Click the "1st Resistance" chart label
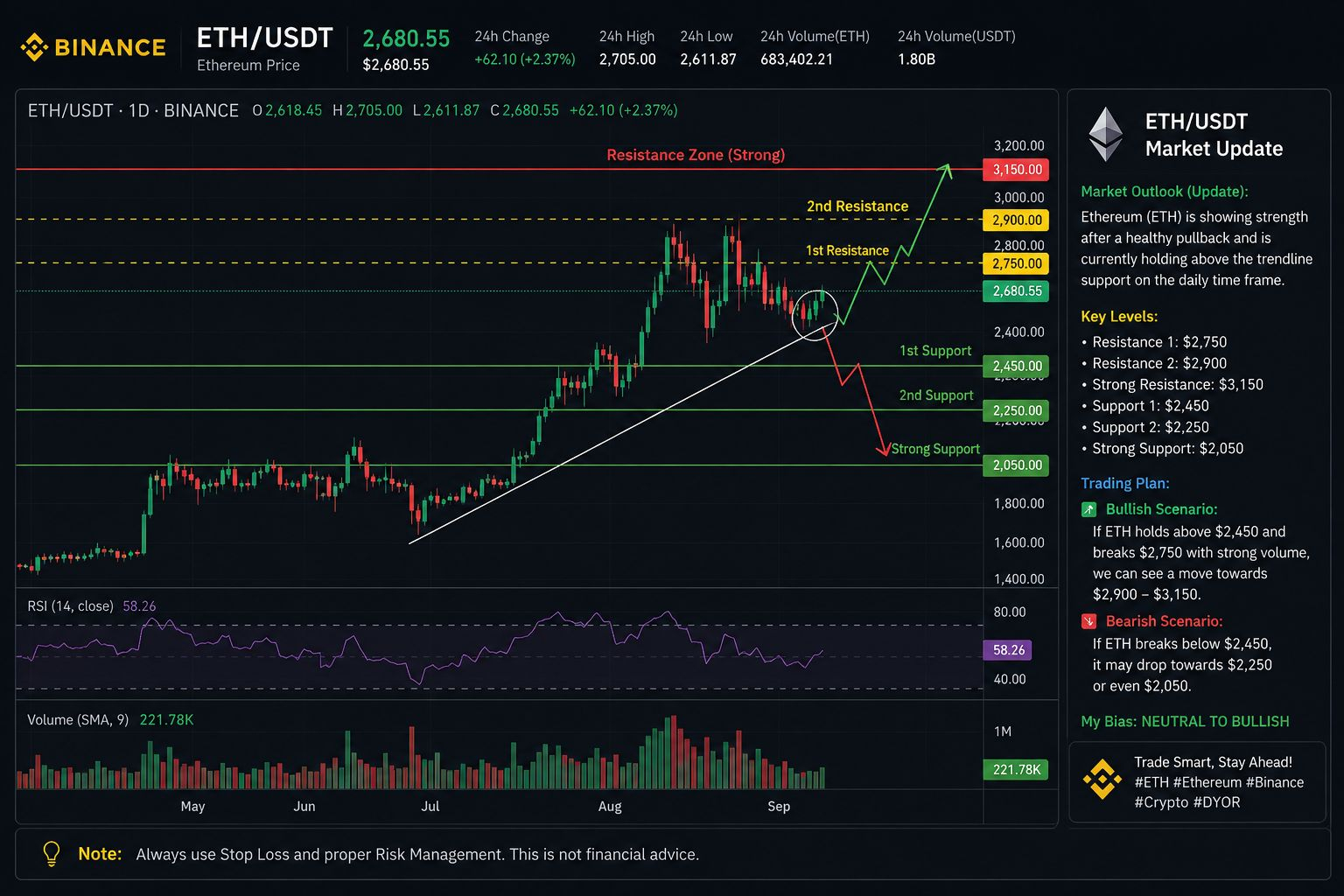1344x896 pixels. coord(847,250)
